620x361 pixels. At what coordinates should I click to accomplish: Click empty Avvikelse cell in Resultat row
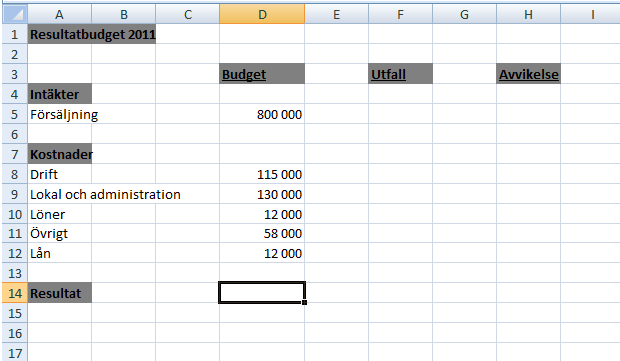click(x=529, y=293)
